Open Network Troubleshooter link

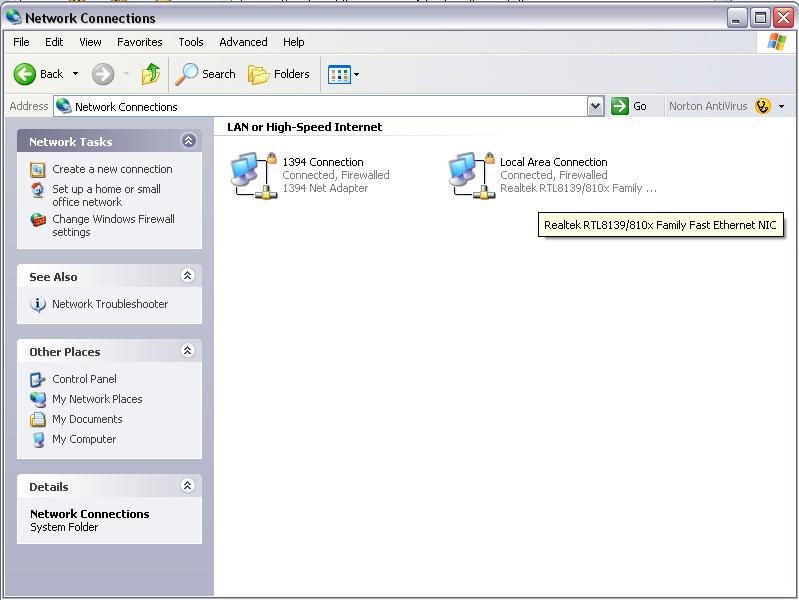point(110,304)
